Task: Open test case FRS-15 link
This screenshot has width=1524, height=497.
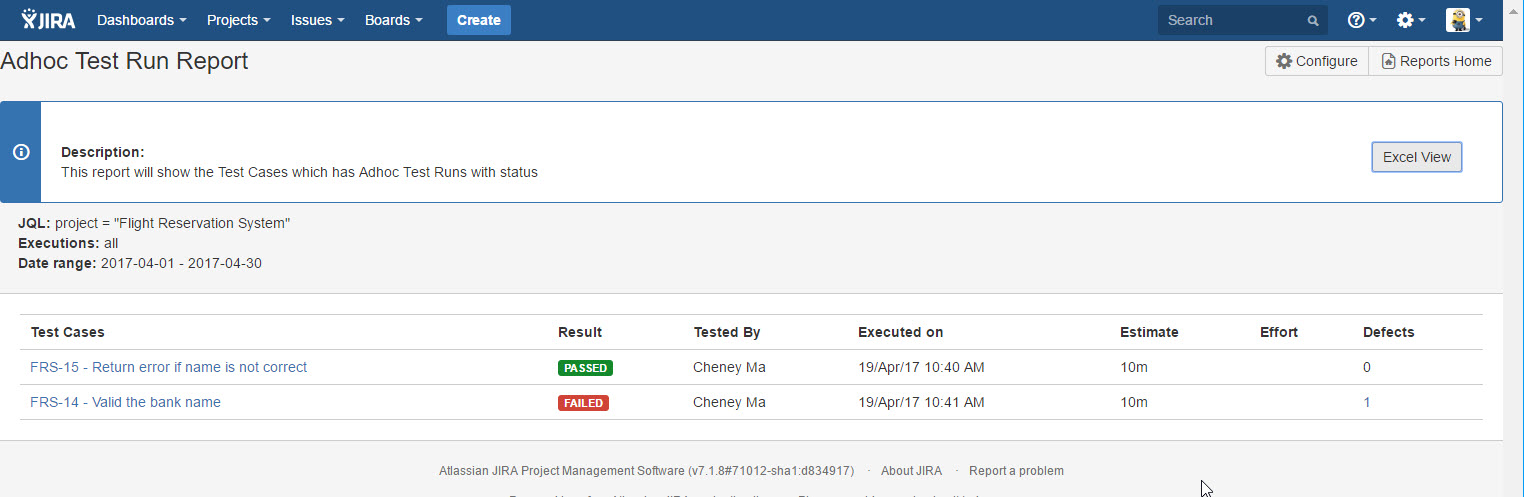Action: (x=169, y=367)
